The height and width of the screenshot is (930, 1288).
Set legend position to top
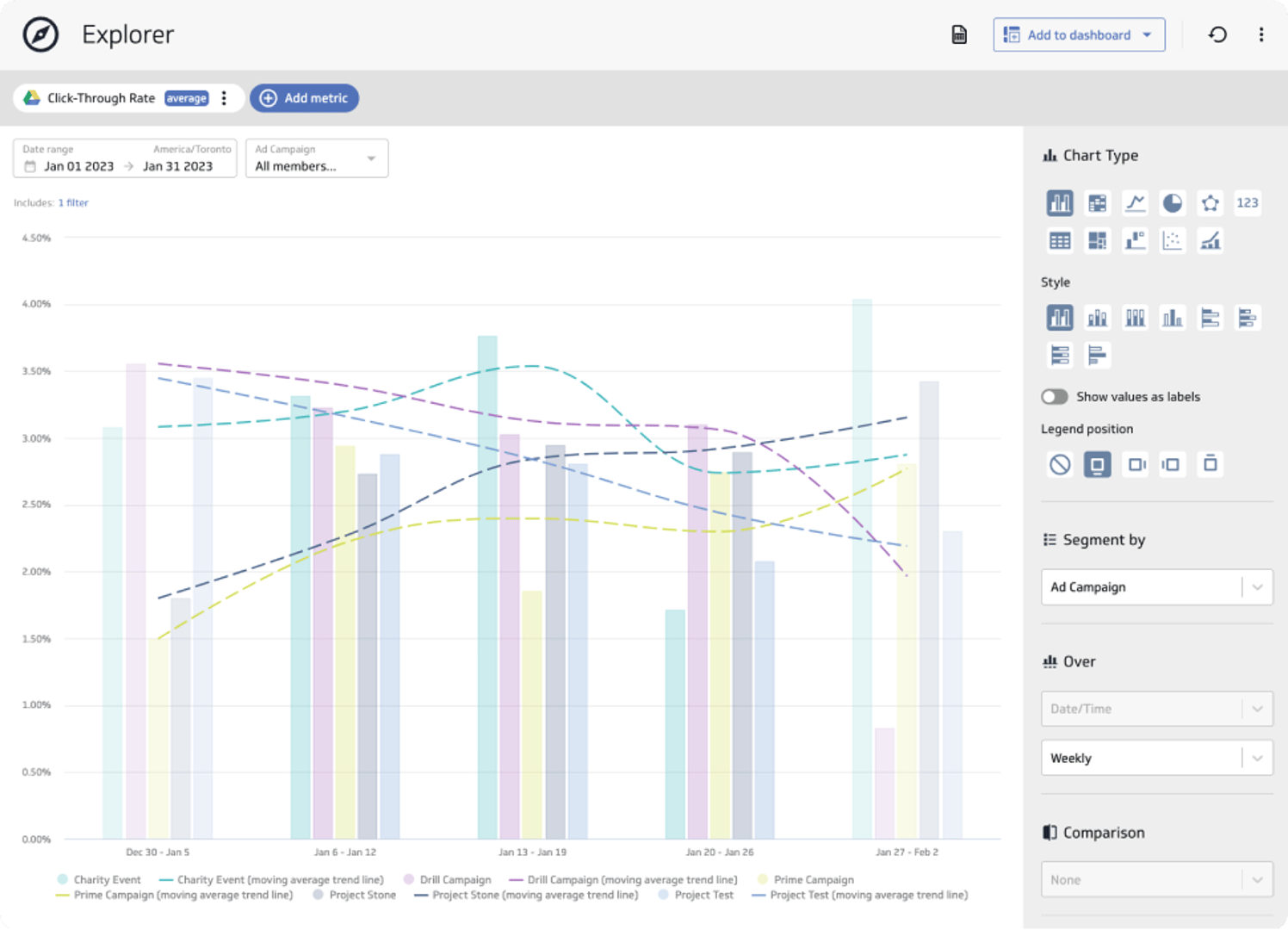coord(1211,465)
